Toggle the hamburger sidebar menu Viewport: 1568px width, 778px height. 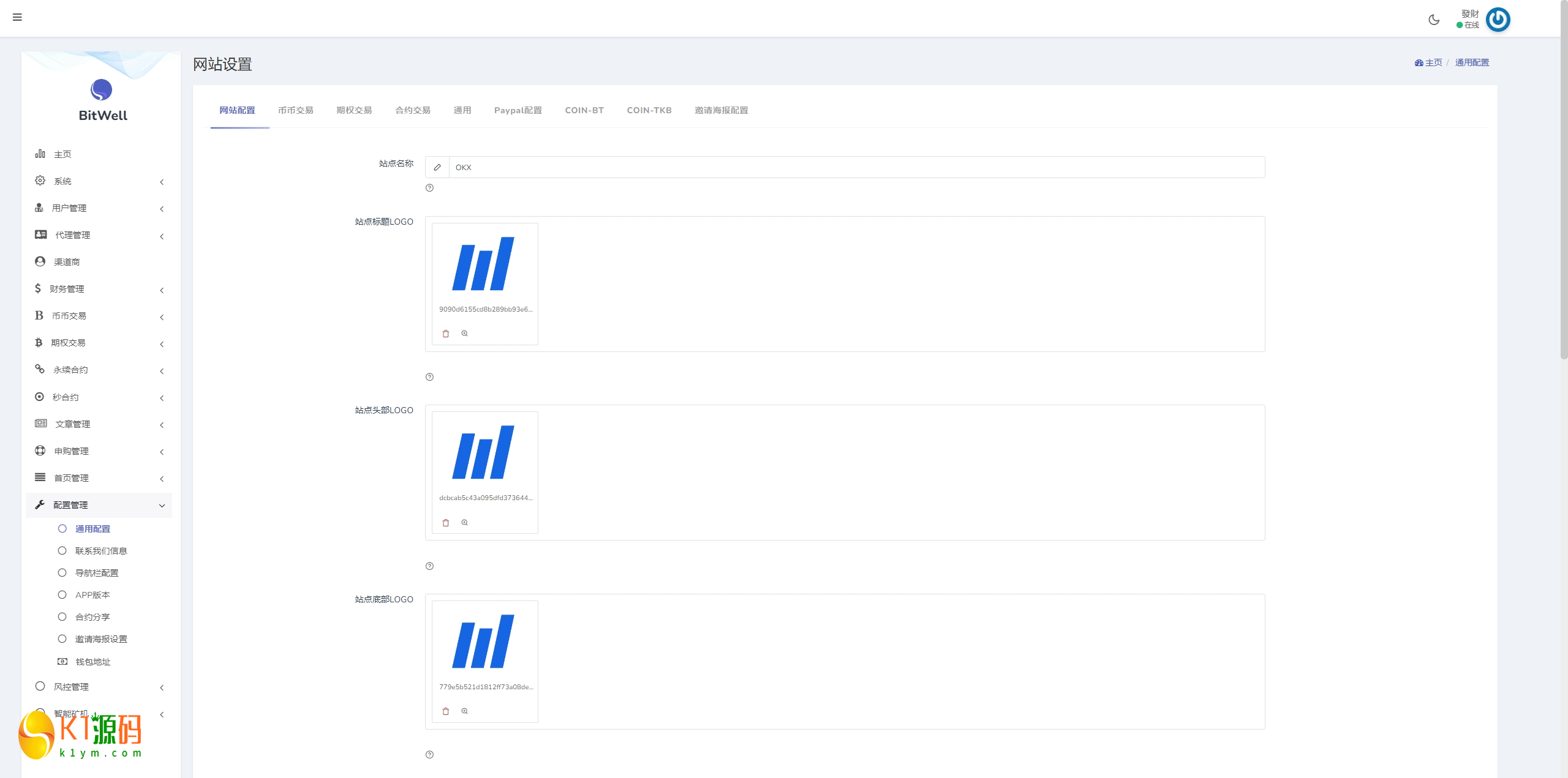pos(17,17)
